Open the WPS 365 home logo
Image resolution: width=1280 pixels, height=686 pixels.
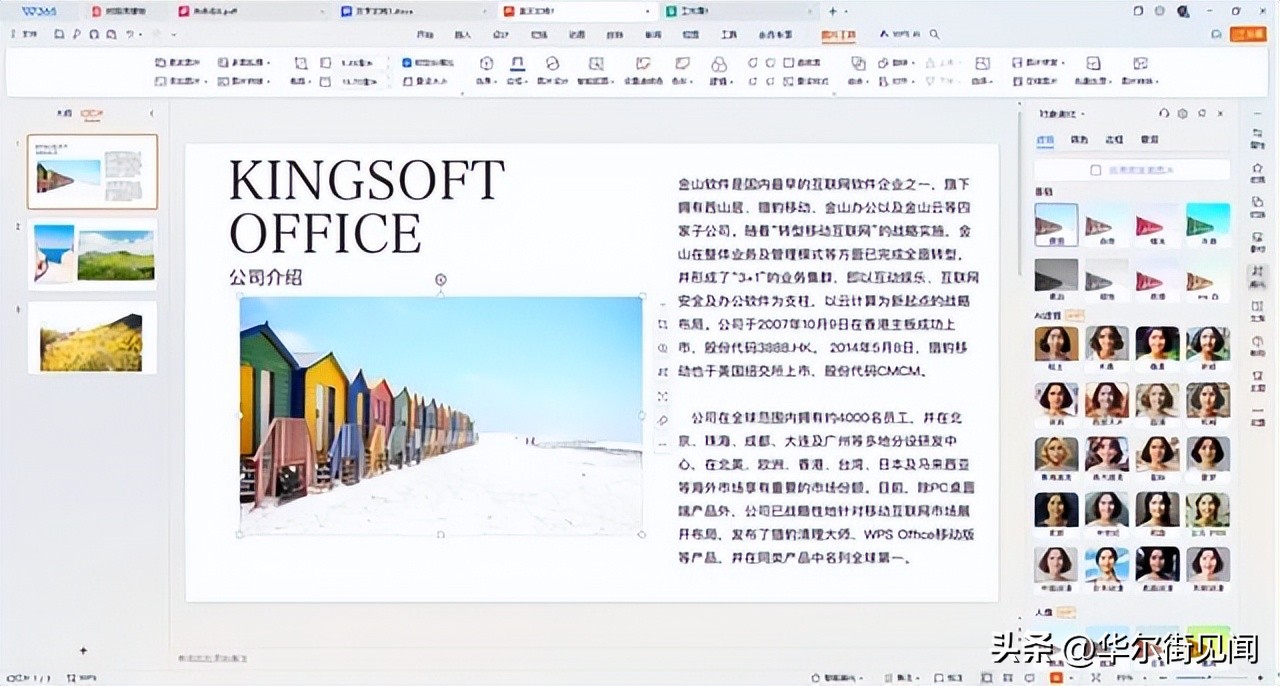(40, 11)
